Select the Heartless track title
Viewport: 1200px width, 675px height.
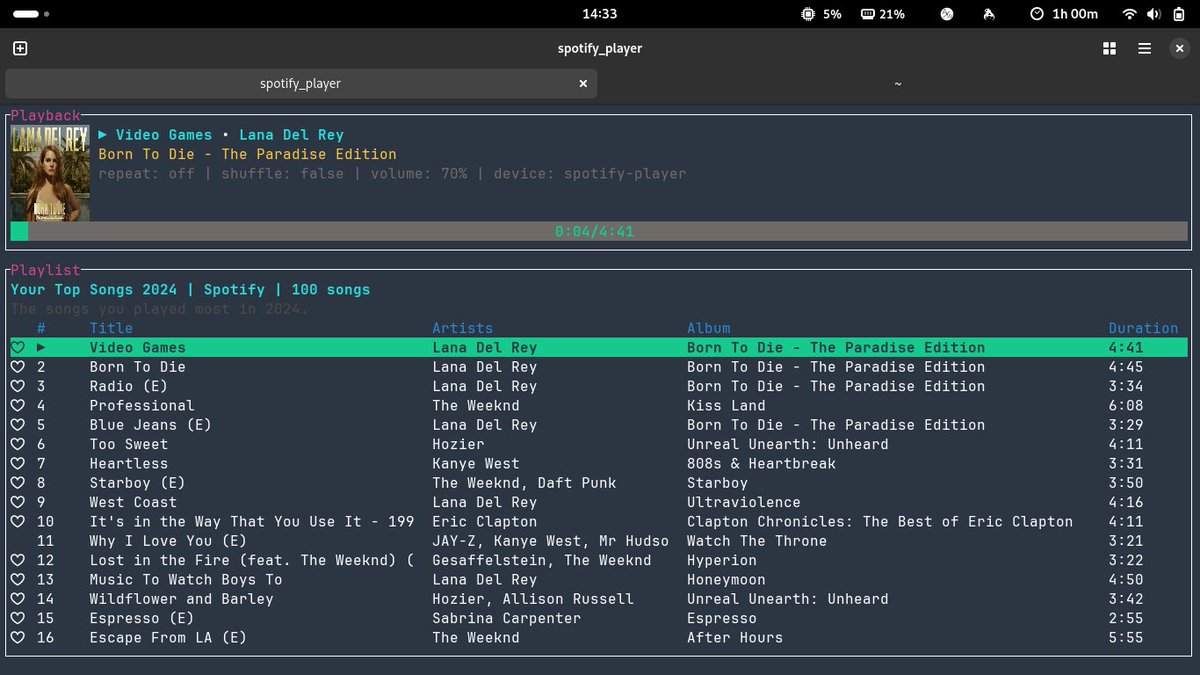coord(129,464)
